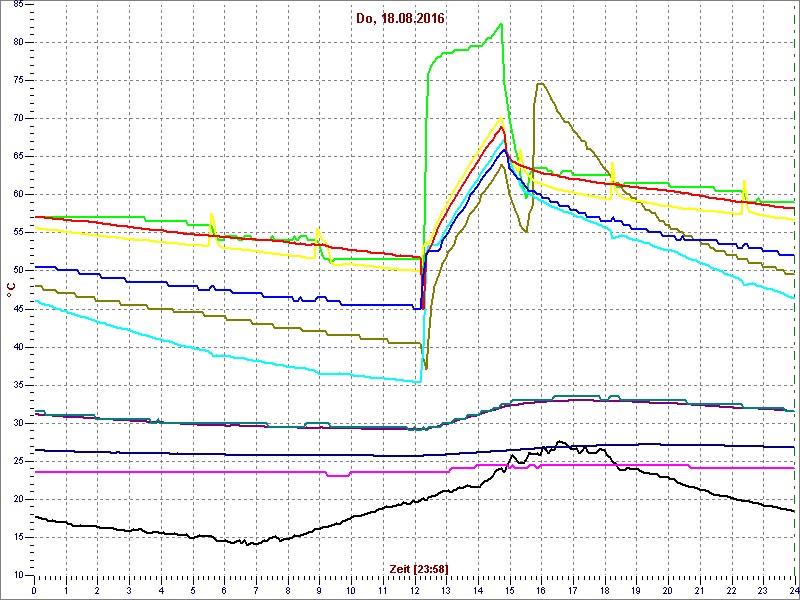The height and width of the screenshot is (600, 800).
Task: Click the hour 9 label on time axis
Action: coord(319,590)
